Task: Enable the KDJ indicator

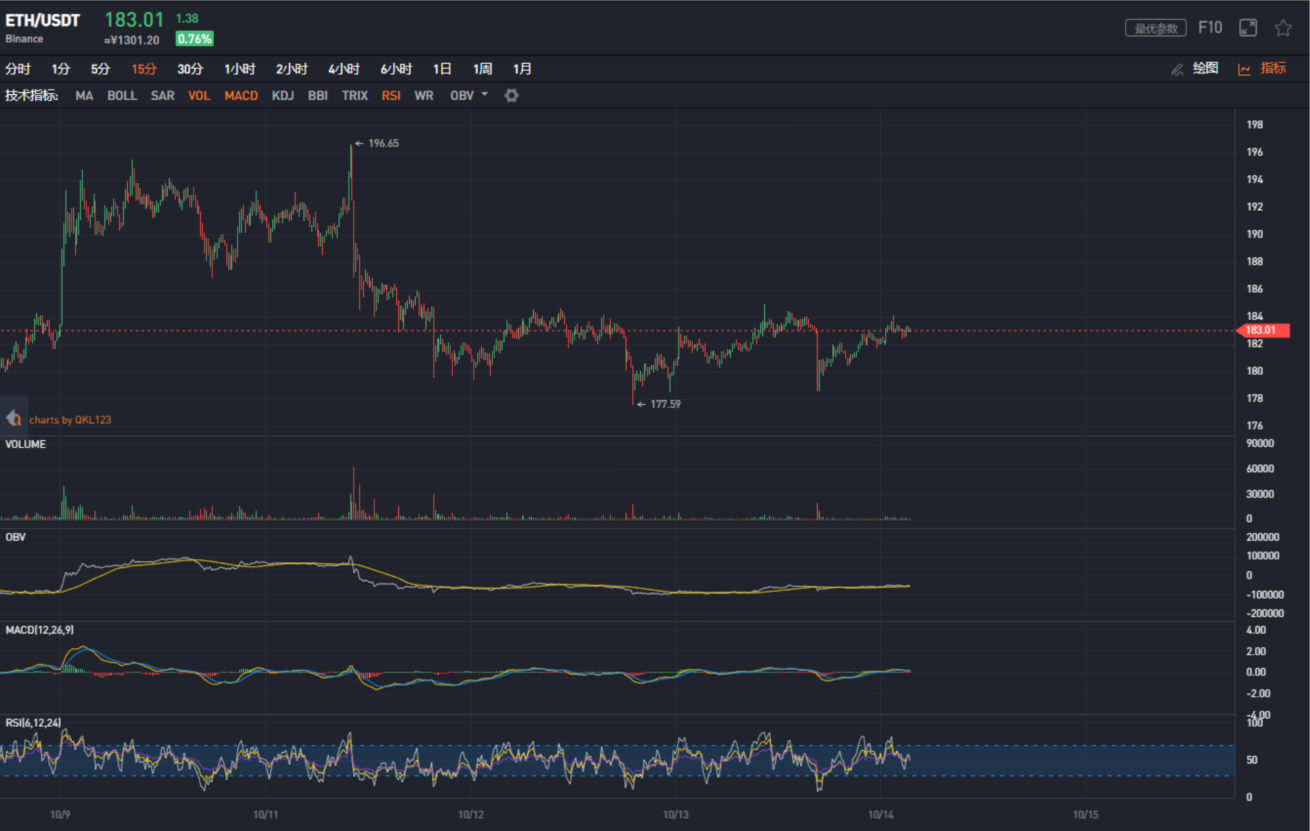Action: pos(283,96)
